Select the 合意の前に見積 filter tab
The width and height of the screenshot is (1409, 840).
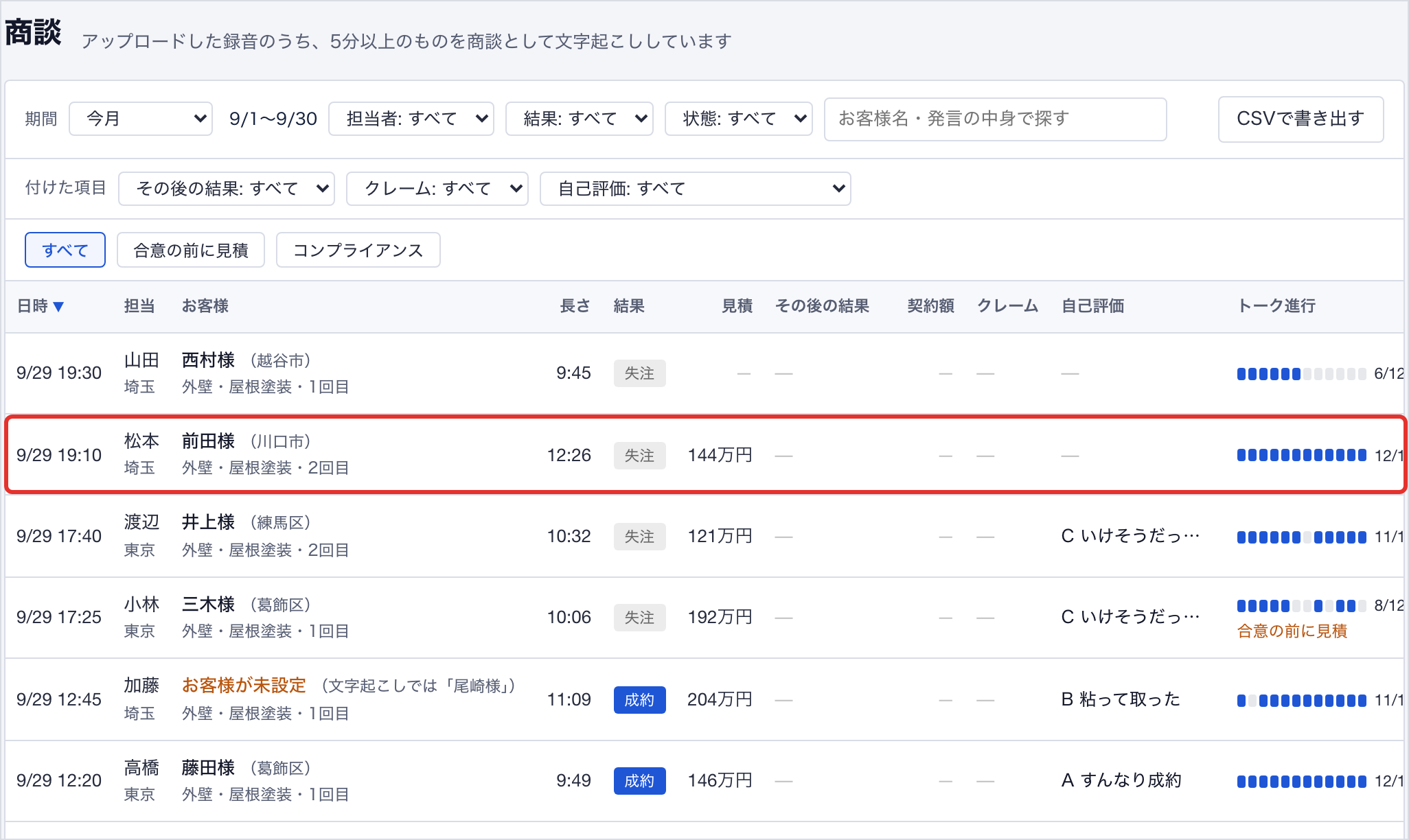tap(191, 250)
